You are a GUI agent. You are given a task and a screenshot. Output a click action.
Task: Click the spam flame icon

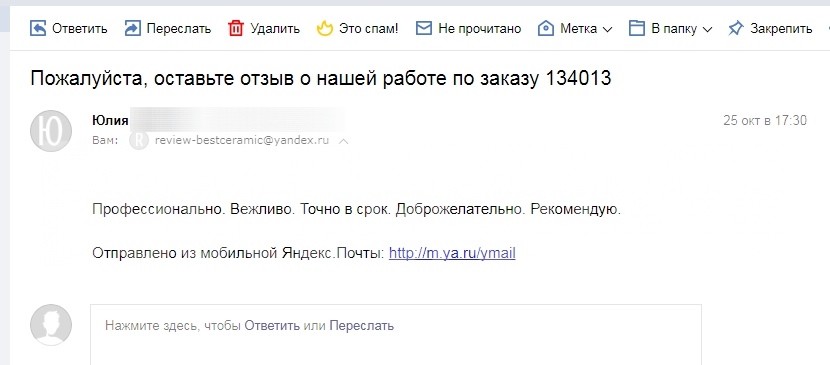point(324,28)
